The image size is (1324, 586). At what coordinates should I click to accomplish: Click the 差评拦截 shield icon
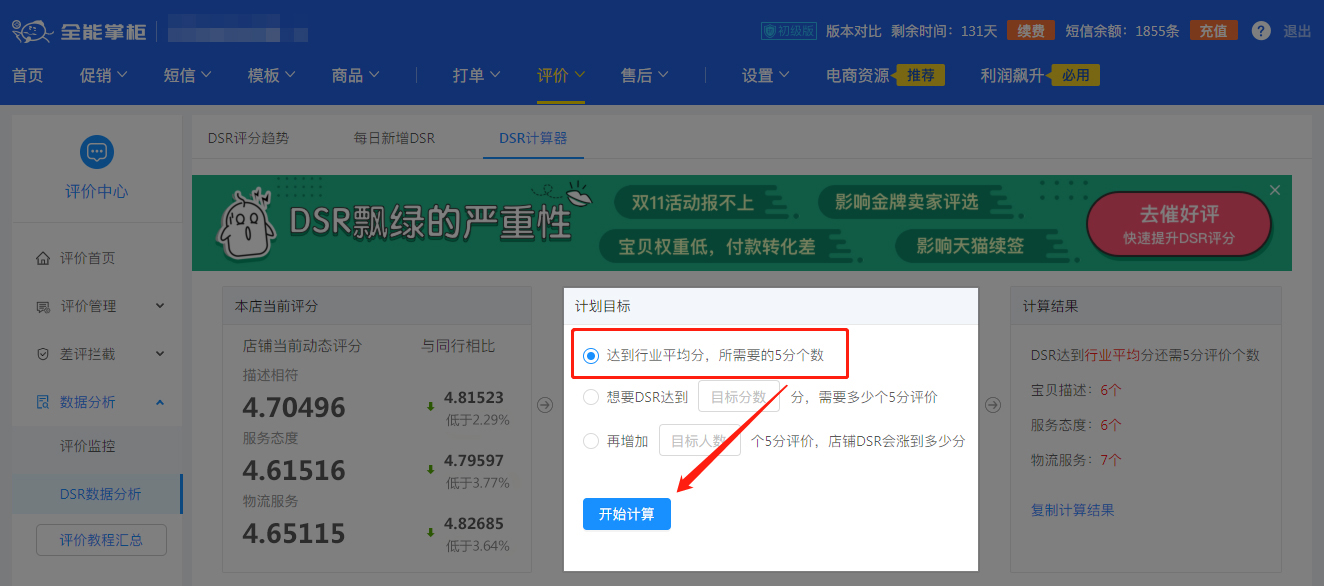(x=42, y=354)
